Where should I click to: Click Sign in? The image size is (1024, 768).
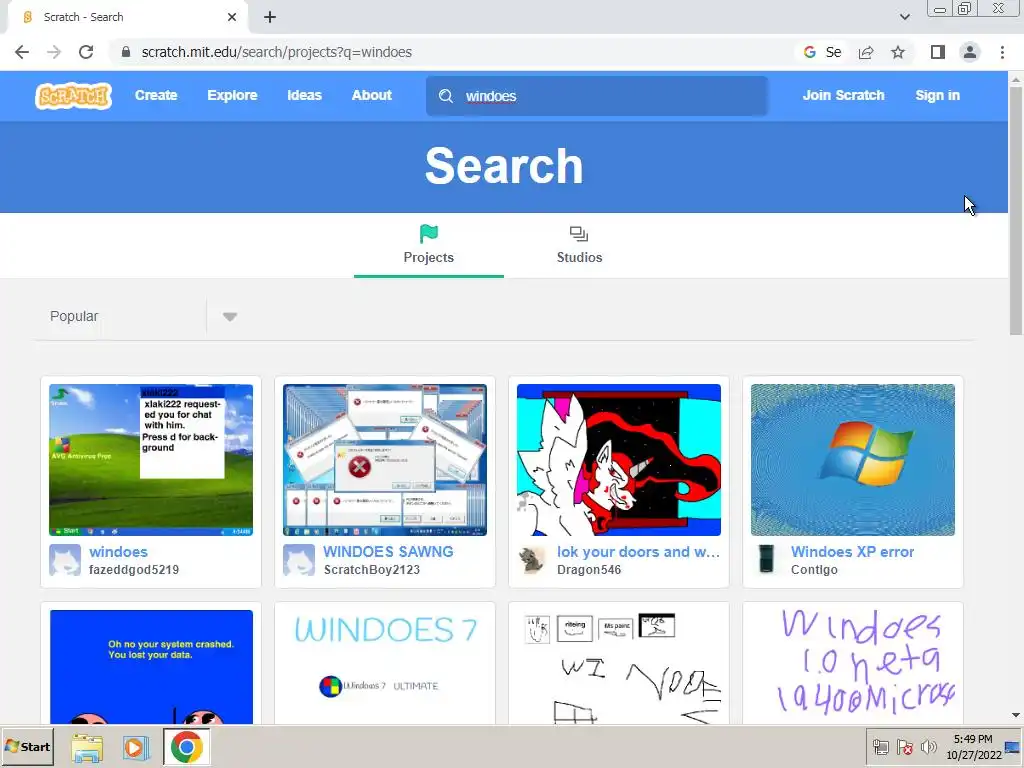[x=937, y=95]
